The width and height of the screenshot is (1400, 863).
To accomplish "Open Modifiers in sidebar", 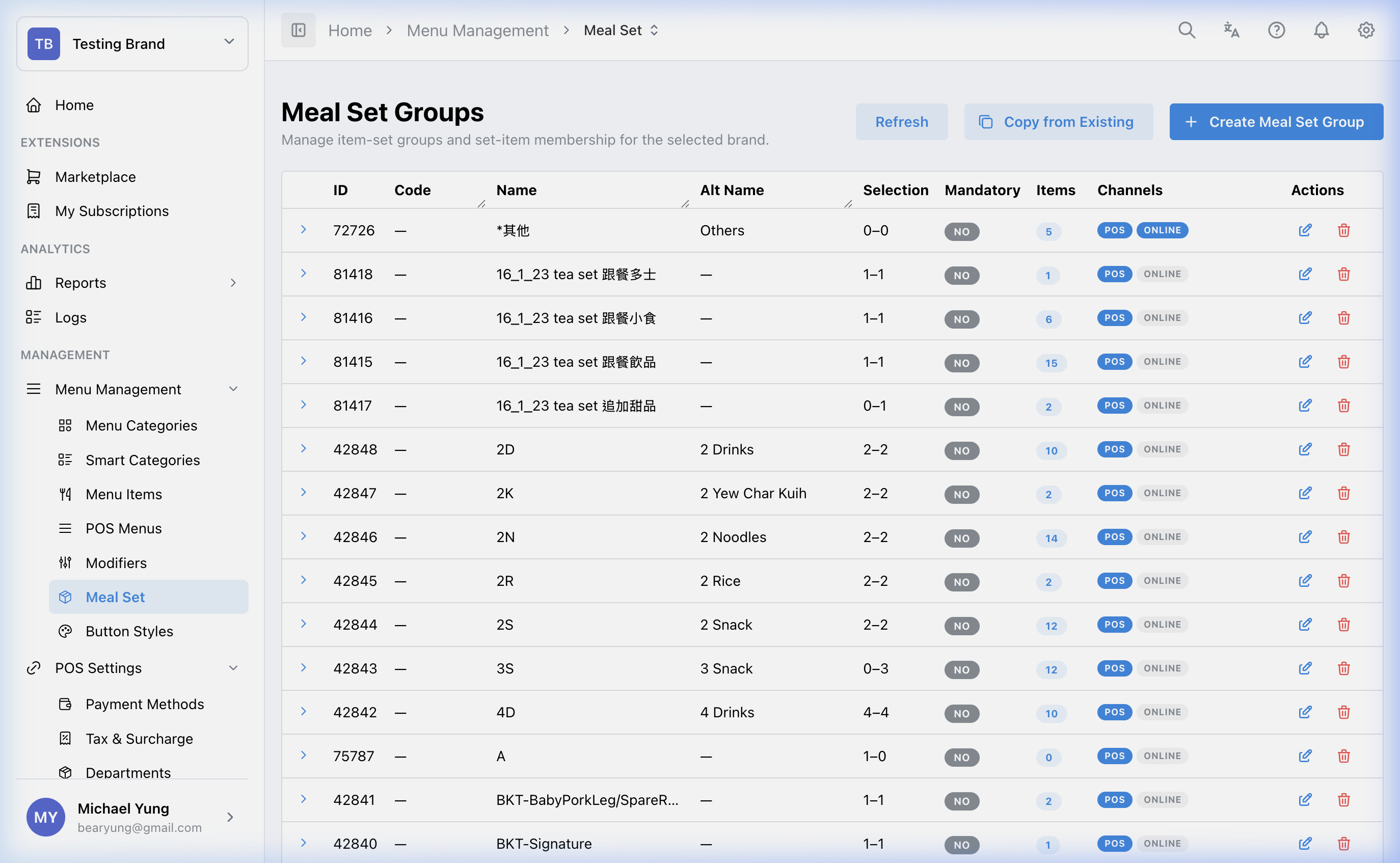I will (x=116, y=563).
